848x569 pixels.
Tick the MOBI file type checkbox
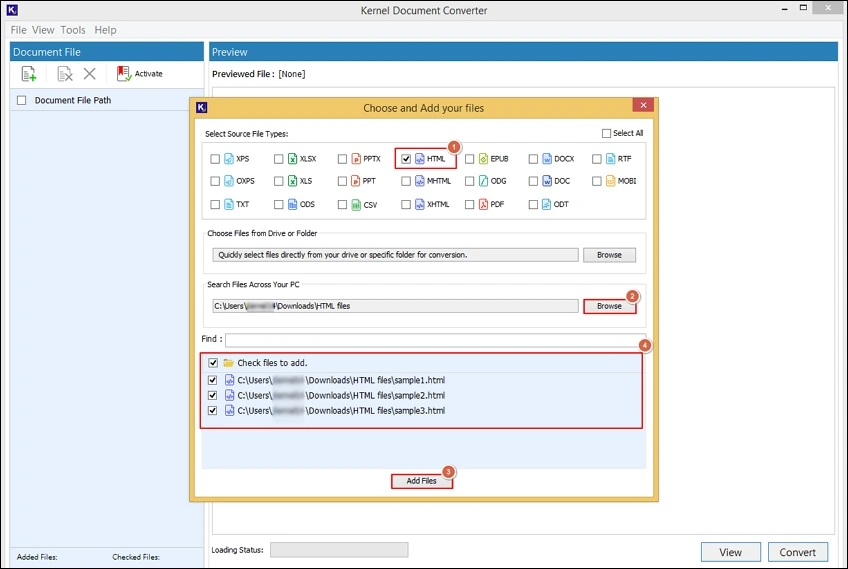[597, 181]
